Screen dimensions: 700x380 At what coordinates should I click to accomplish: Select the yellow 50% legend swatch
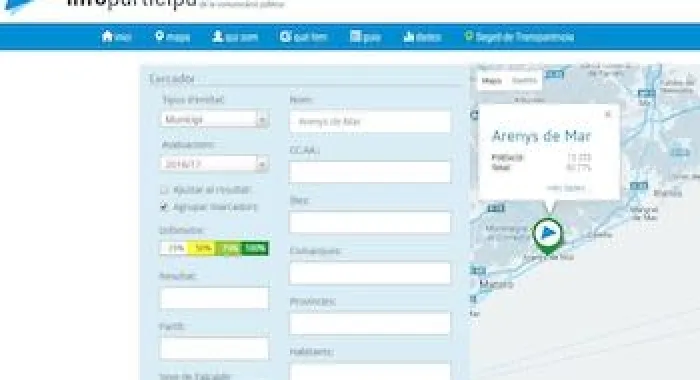coord(201,248)
